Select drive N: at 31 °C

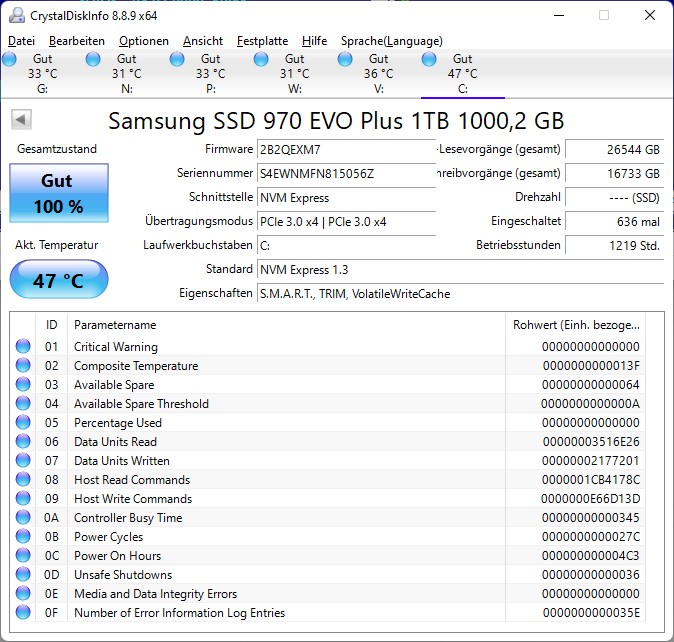click(126, 74)
